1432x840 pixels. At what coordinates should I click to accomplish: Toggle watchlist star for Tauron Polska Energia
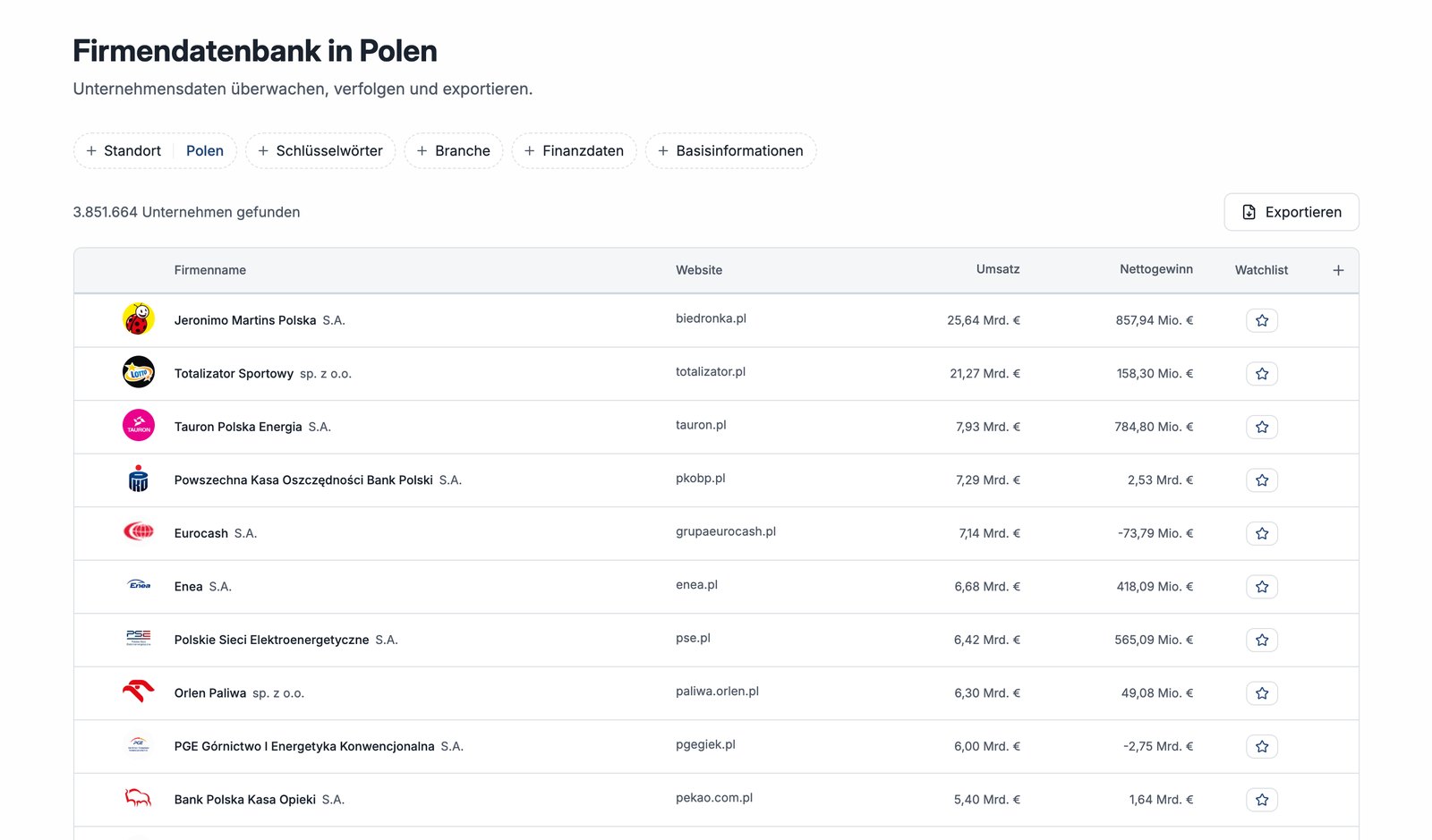1262,427
